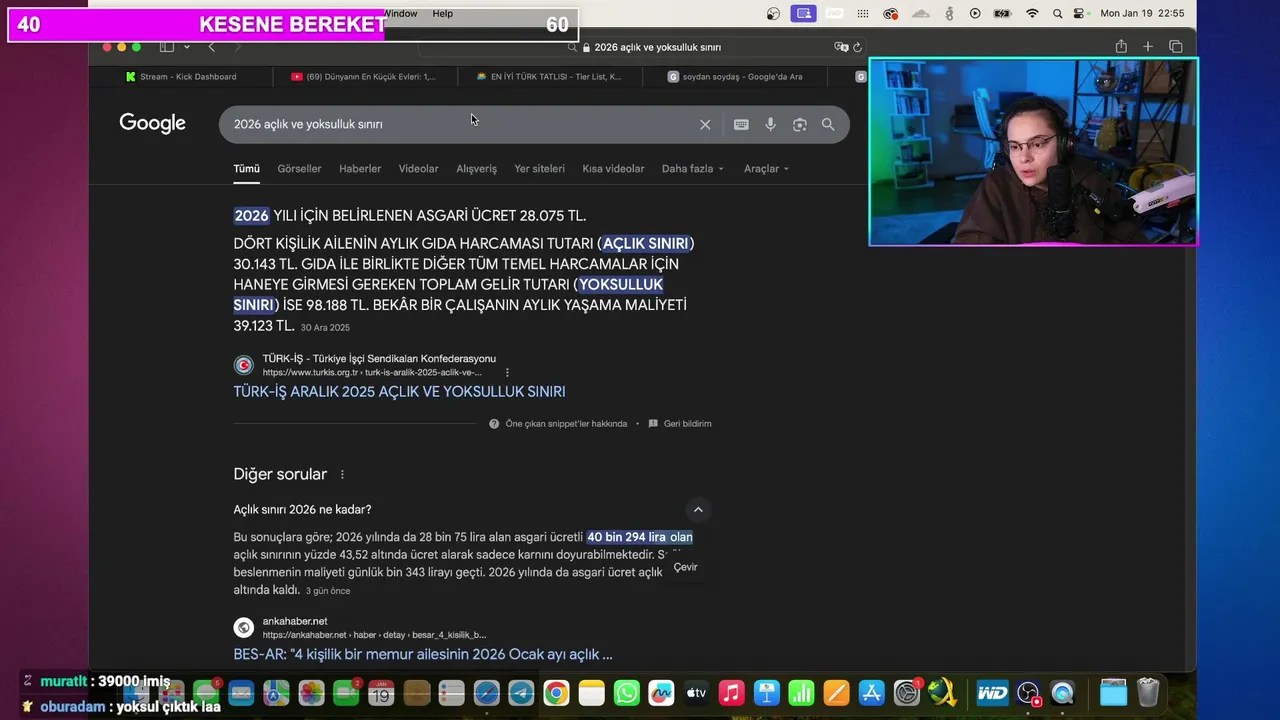Open App Store from dock
Viewport: 1280px width, 720px height.
(871, 692)
